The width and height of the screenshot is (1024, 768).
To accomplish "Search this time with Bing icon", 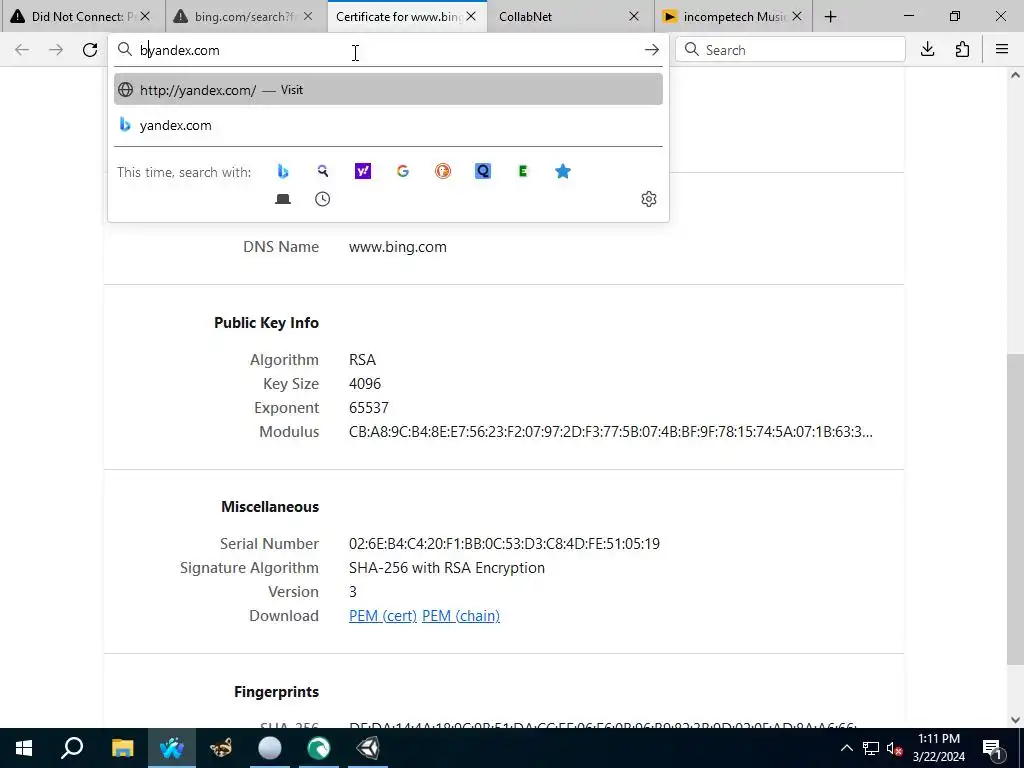I will 283,171.
